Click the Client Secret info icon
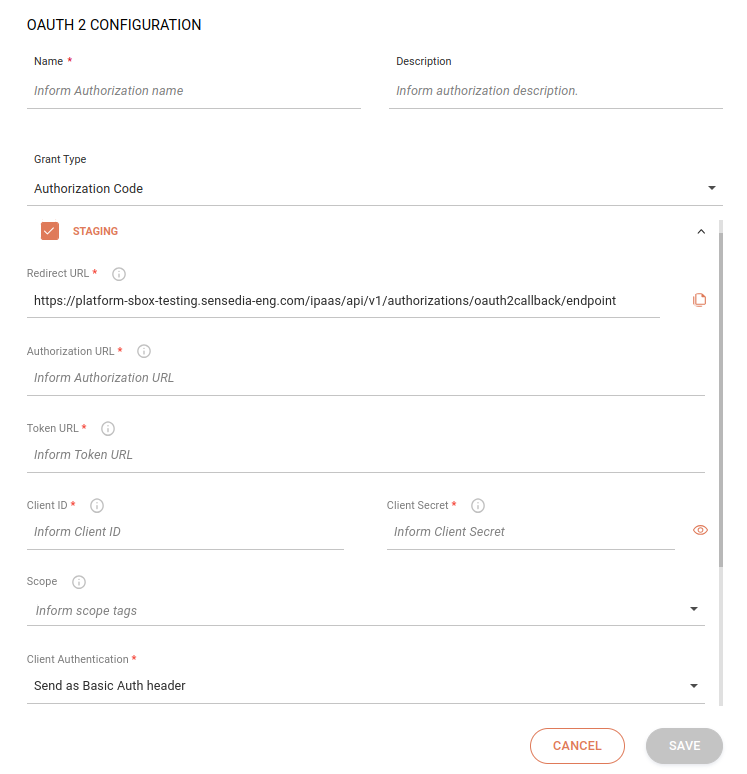The height and width of the screenshot is (774, 747). 478,506
